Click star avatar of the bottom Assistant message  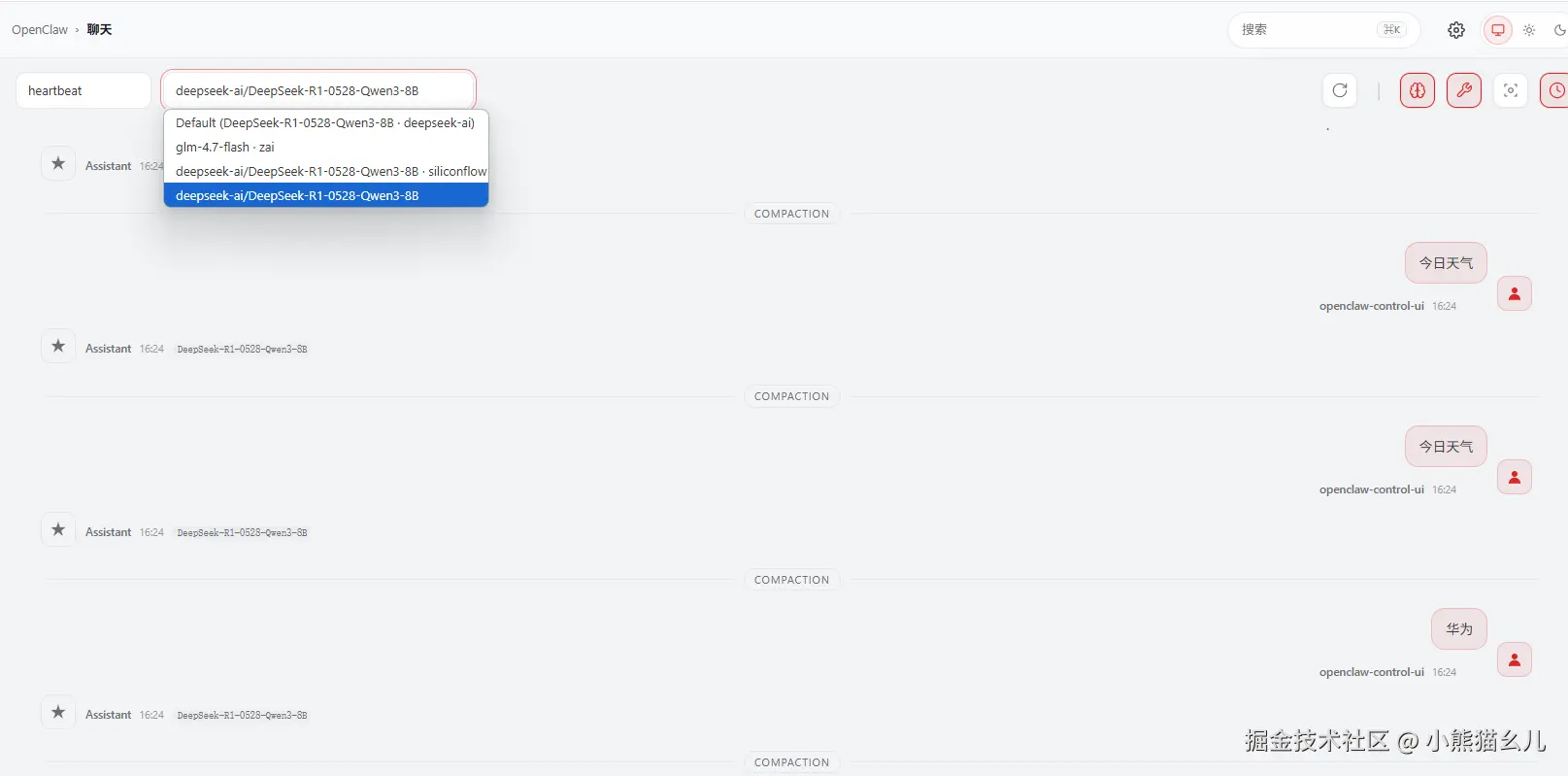(58, 713)
